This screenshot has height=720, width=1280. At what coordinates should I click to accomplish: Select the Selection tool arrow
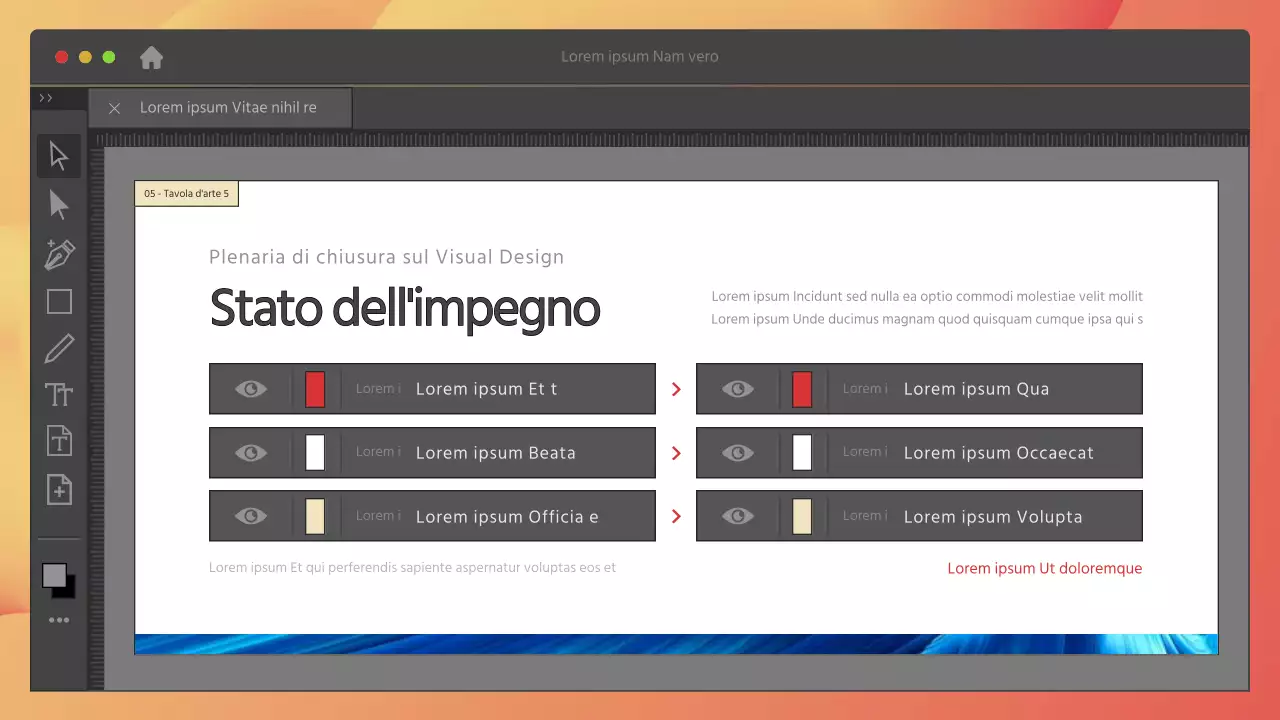click(58, 155)
